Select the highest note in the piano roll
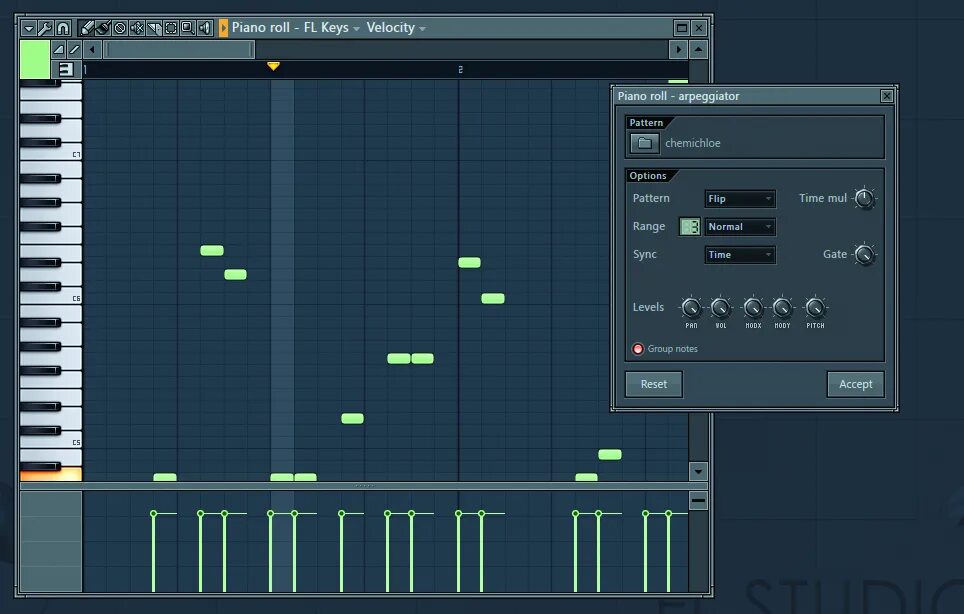 tap(678, 81)
